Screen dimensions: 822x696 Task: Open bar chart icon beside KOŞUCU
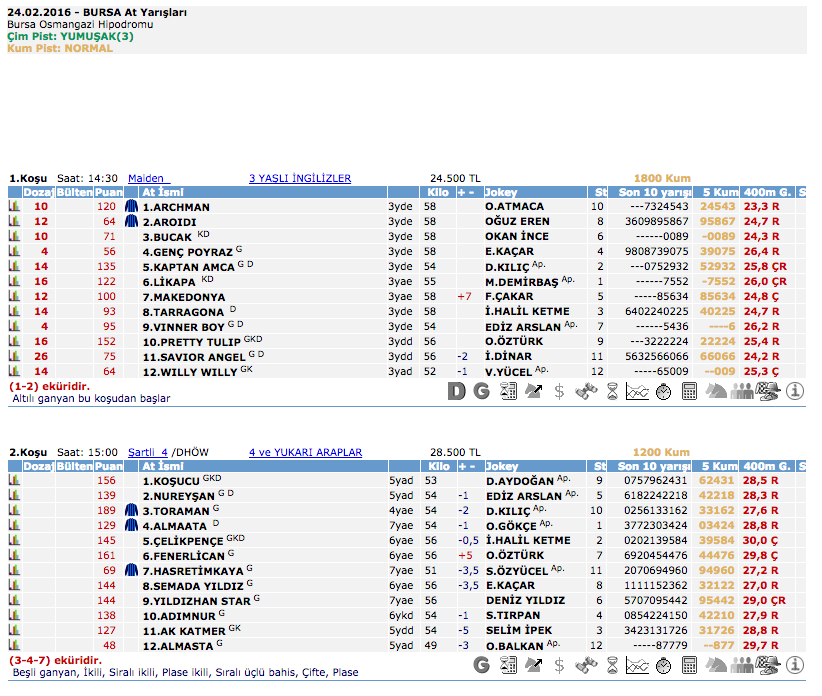click(15, 481)
